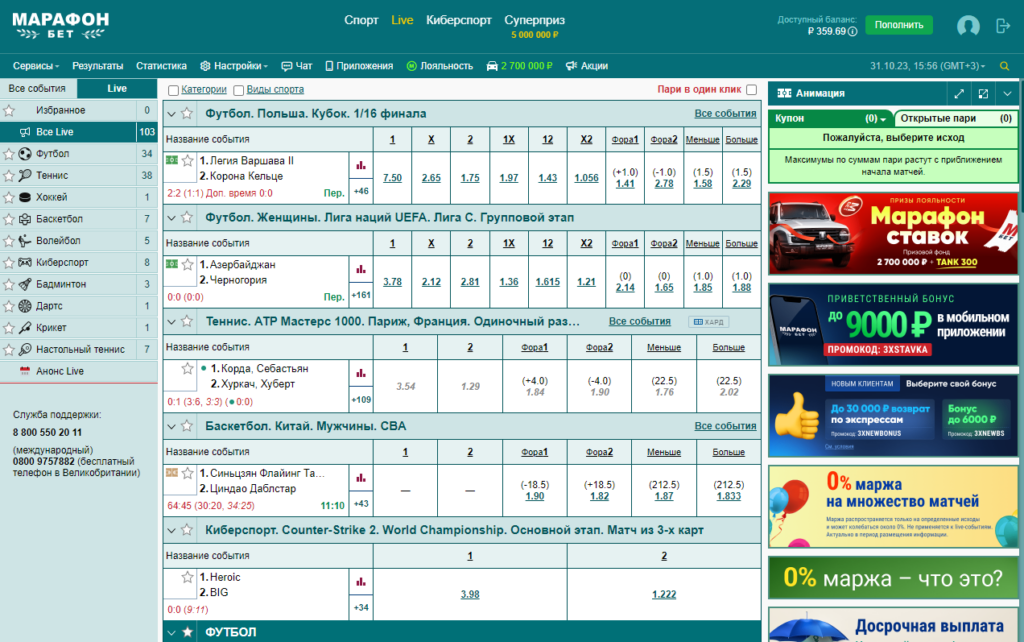1024x642 pixels.
Task: Switch to the Открытые пари tab
Action: [x=955, y=118]
